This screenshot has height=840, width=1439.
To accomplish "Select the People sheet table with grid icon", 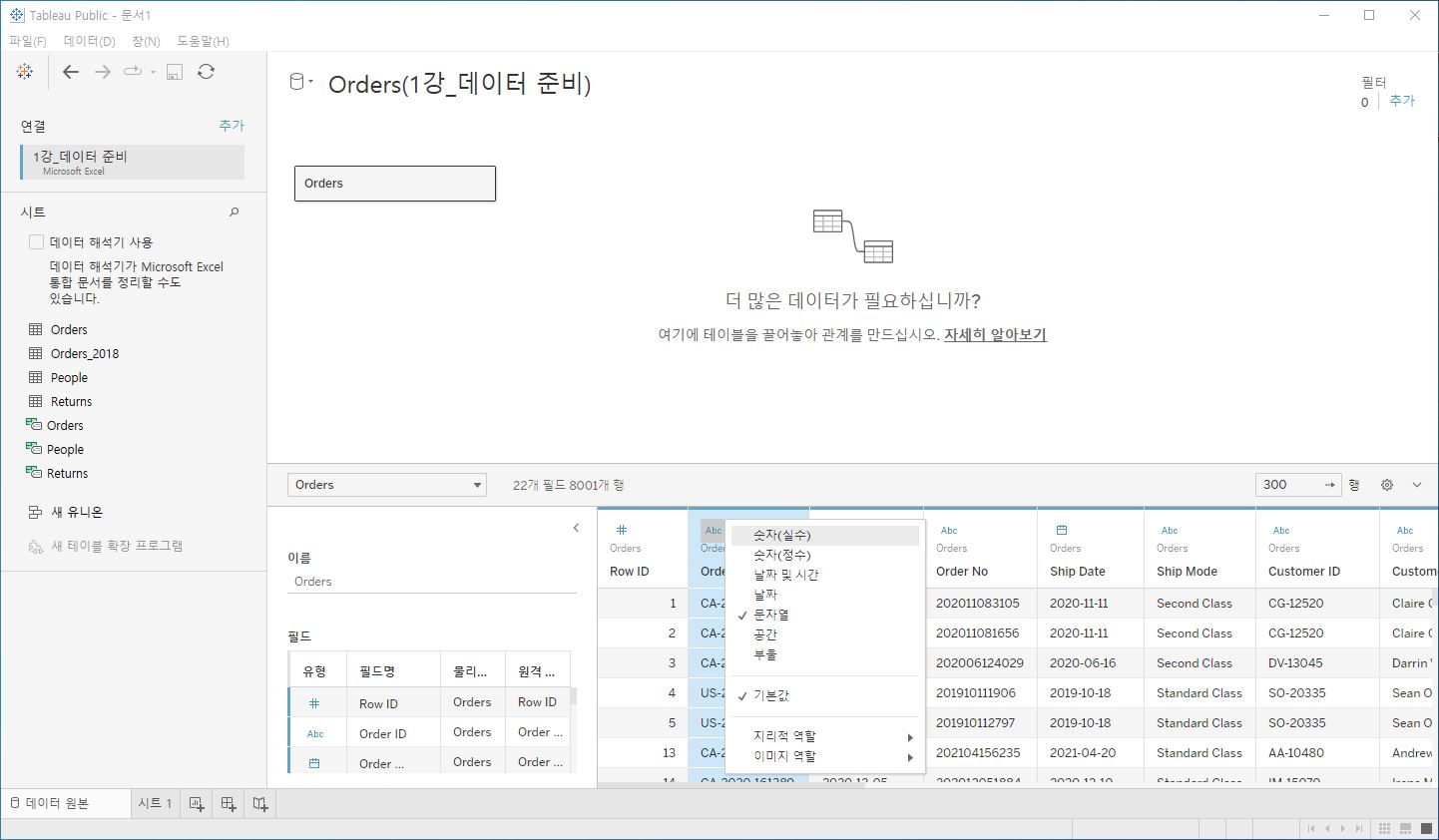I will tap(69, 377).
